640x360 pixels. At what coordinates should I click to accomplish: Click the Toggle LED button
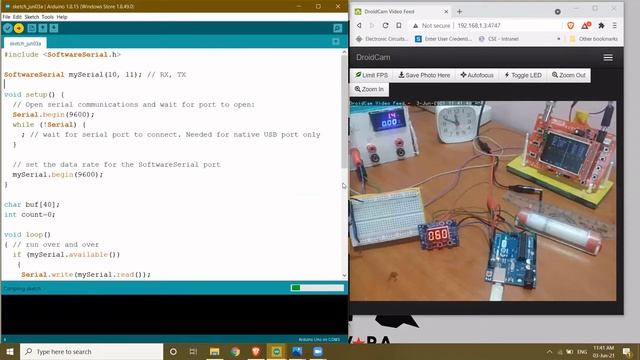(x=523, y=75)
